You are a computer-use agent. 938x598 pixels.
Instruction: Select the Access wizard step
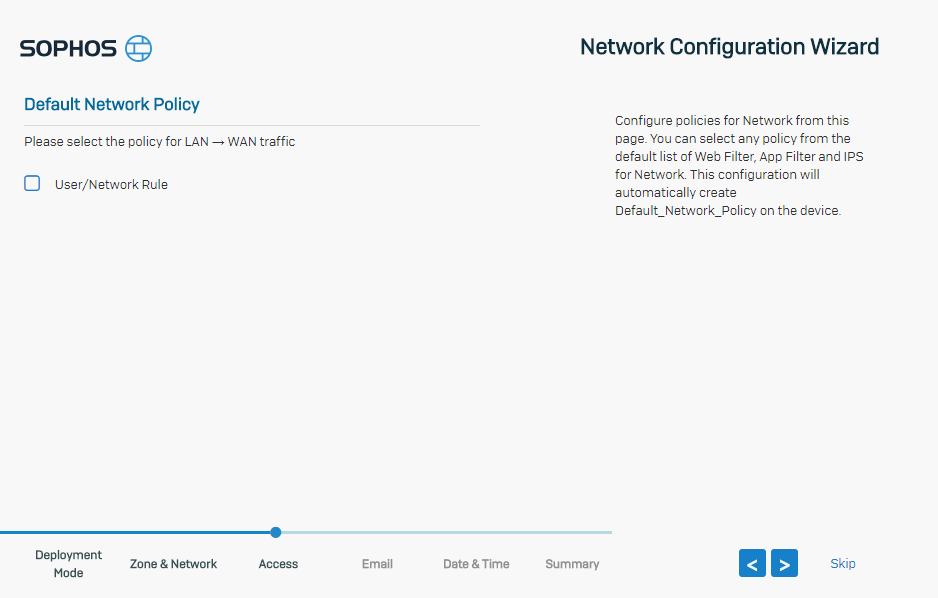tap(278, 564)
